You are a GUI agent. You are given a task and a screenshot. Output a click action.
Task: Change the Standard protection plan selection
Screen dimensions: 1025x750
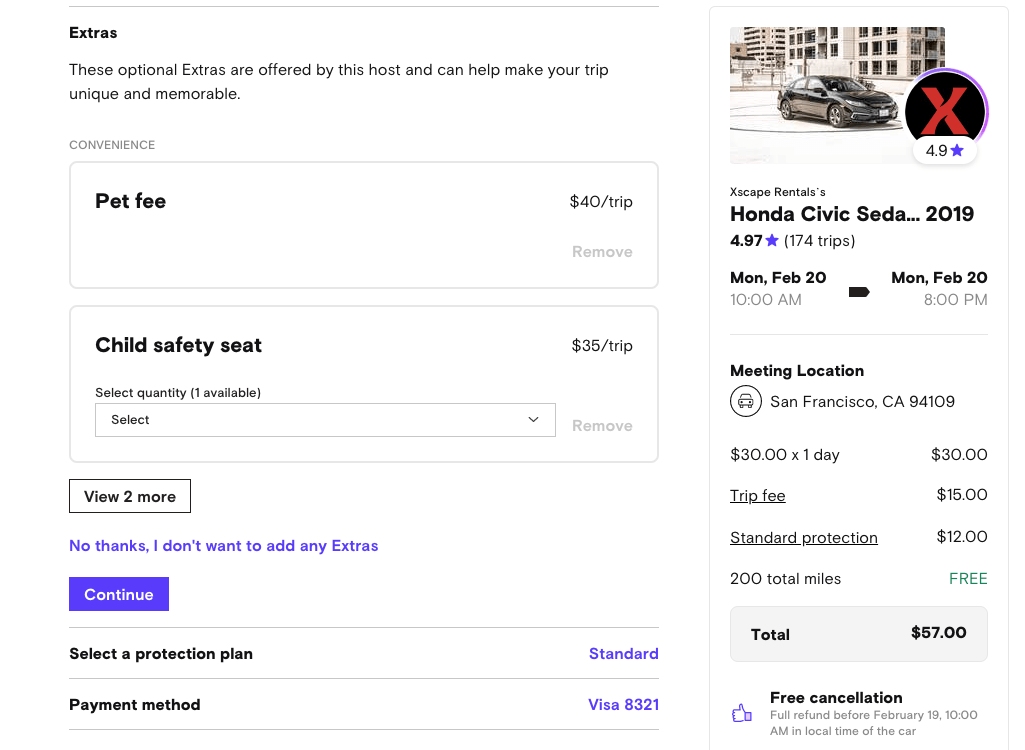click(x=623, y=654)
